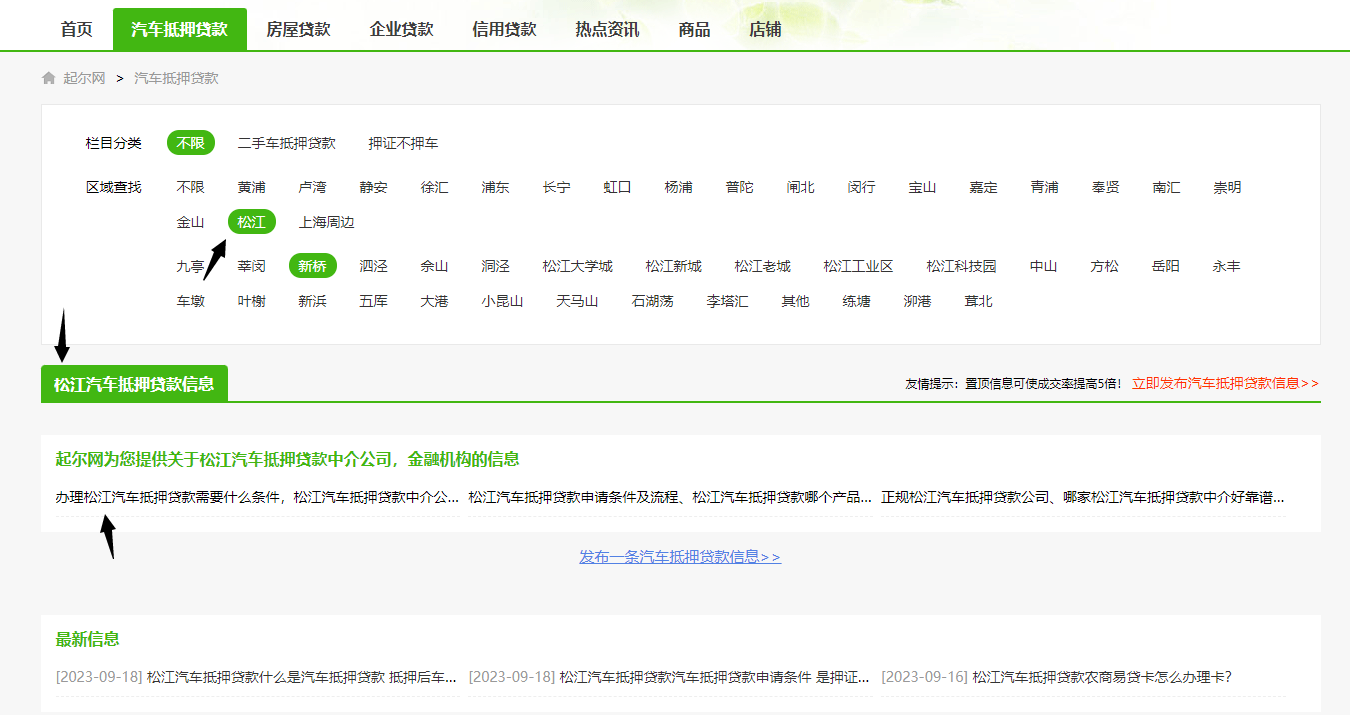Choose the 松江老城 sub-area
The image size is (1350, 715).
coord(763,266)
